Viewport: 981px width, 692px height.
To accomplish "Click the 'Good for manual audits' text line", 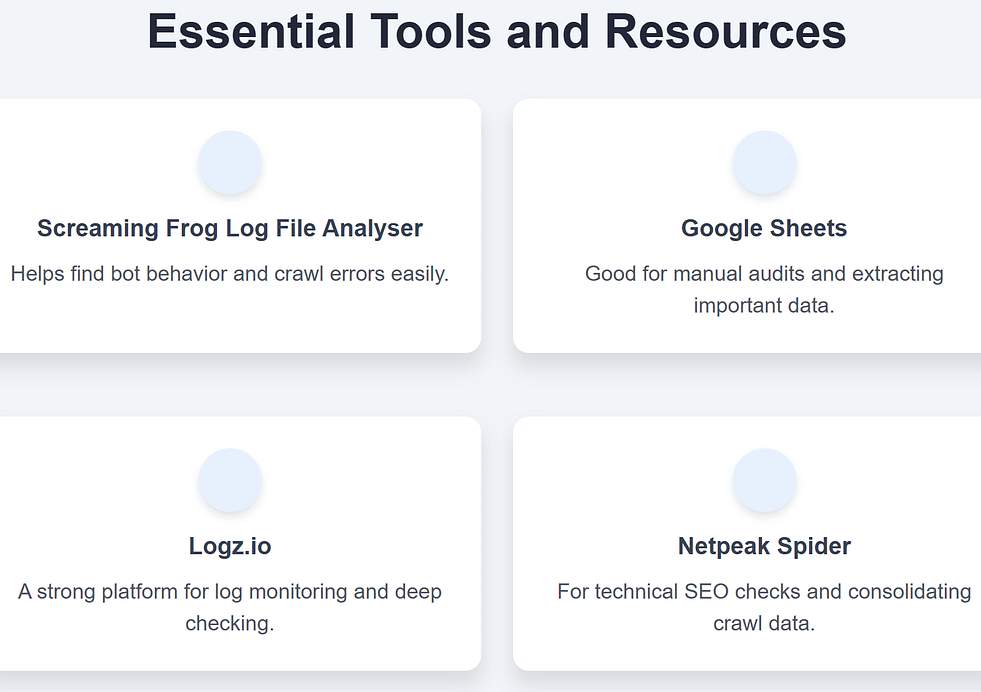I will pyautogui.click(x=764, y=273).
